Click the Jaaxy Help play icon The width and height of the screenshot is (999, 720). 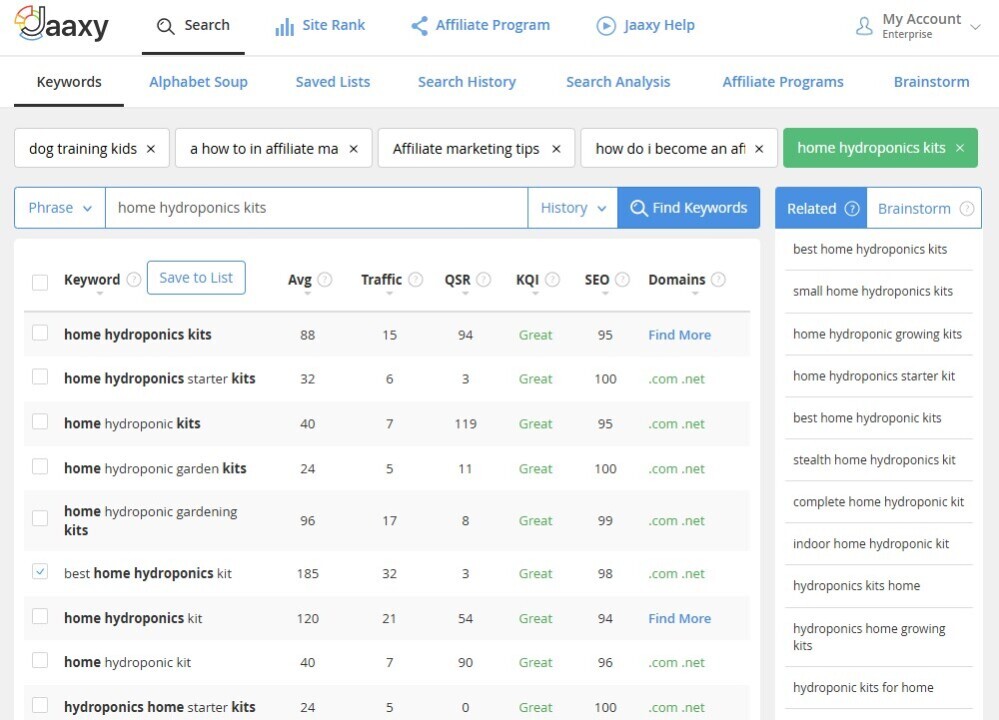coord(606,25)
